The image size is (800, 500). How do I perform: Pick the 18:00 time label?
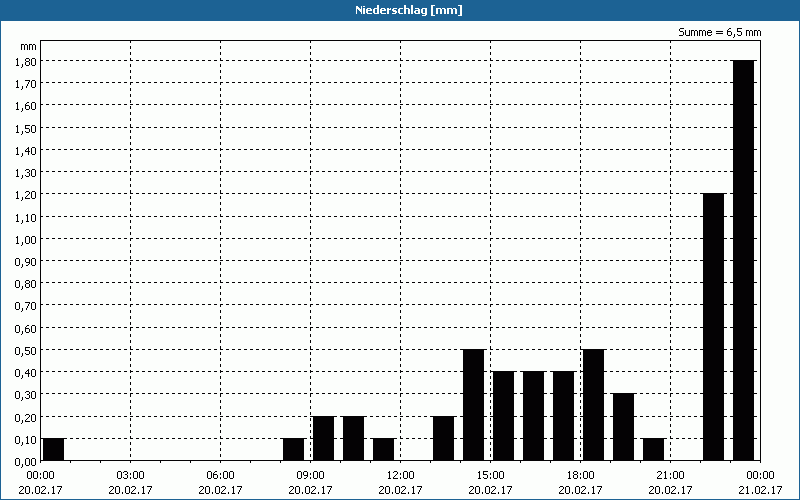click(581, 475)
